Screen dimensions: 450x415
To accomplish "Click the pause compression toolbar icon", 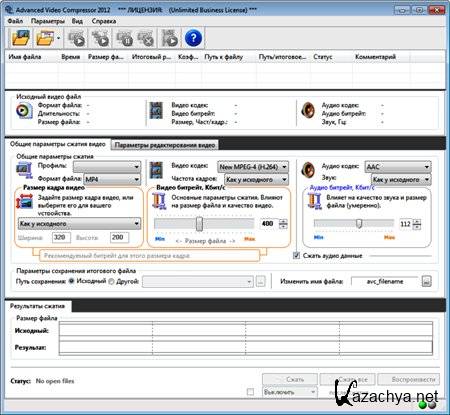I will click(124, 38).
